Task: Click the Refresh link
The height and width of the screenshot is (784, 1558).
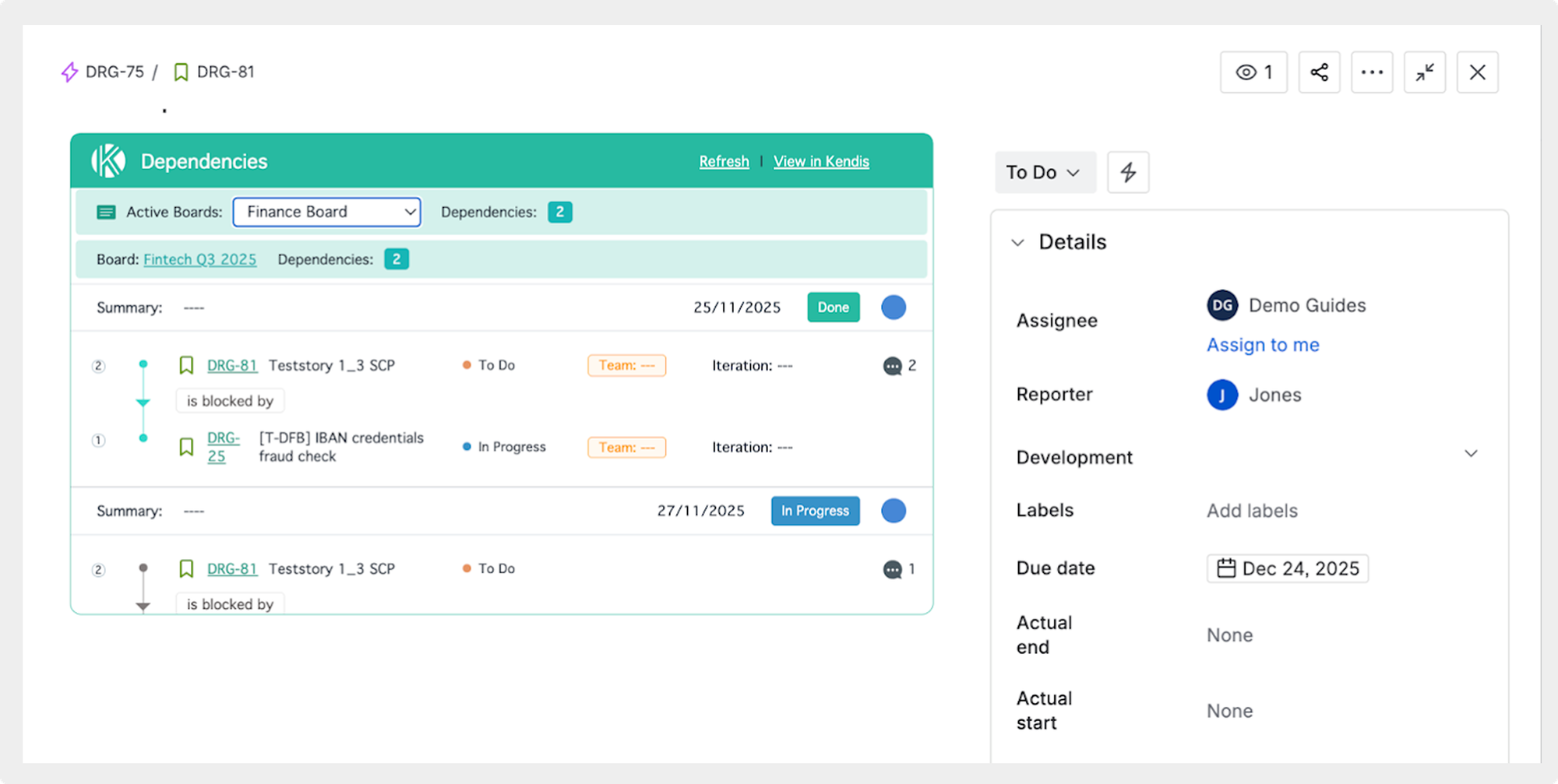Action: [x=724, y=161]
